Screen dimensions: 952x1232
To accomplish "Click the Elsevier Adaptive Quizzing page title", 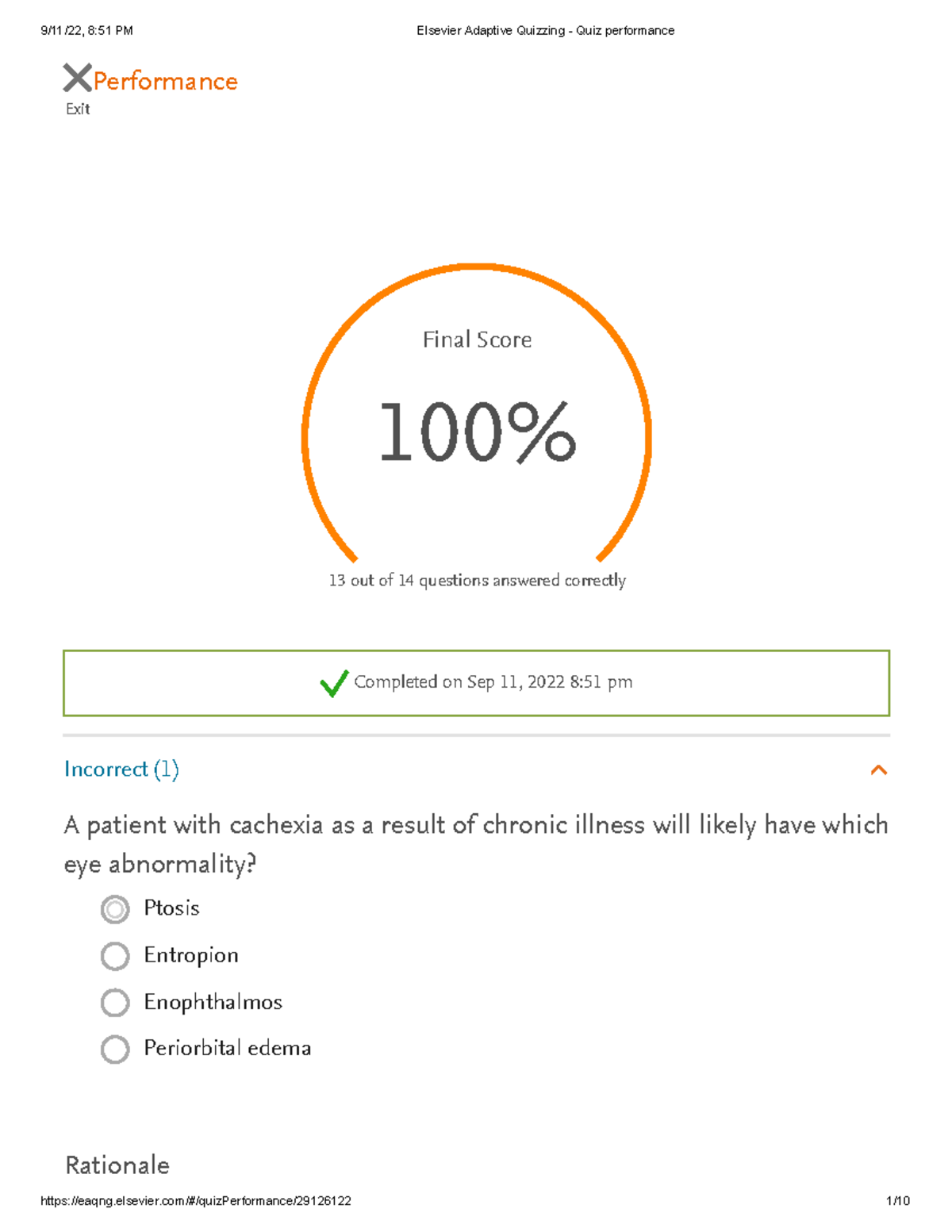I will (x=546, y=30).
